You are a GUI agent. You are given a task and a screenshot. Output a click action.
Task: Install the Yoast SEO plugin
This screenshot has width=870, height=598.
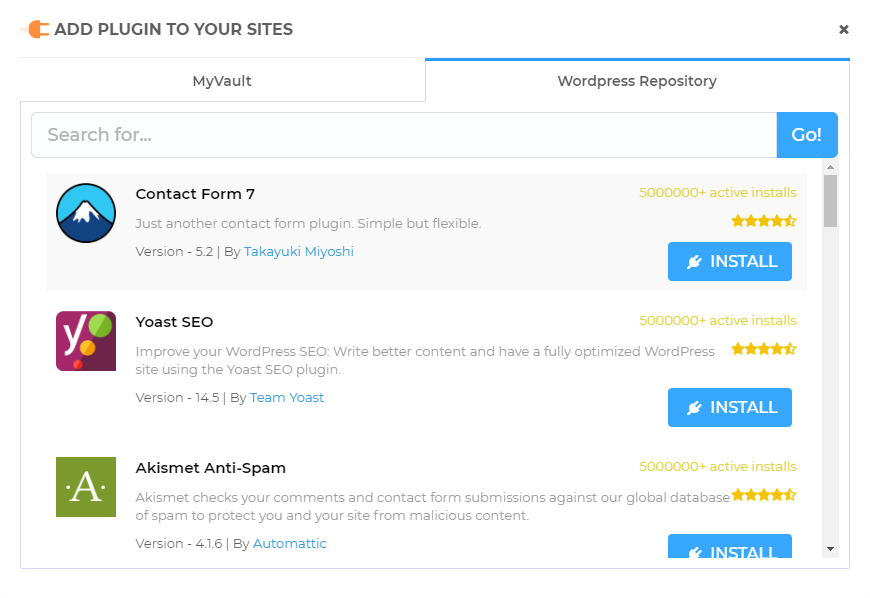[730, 407]
